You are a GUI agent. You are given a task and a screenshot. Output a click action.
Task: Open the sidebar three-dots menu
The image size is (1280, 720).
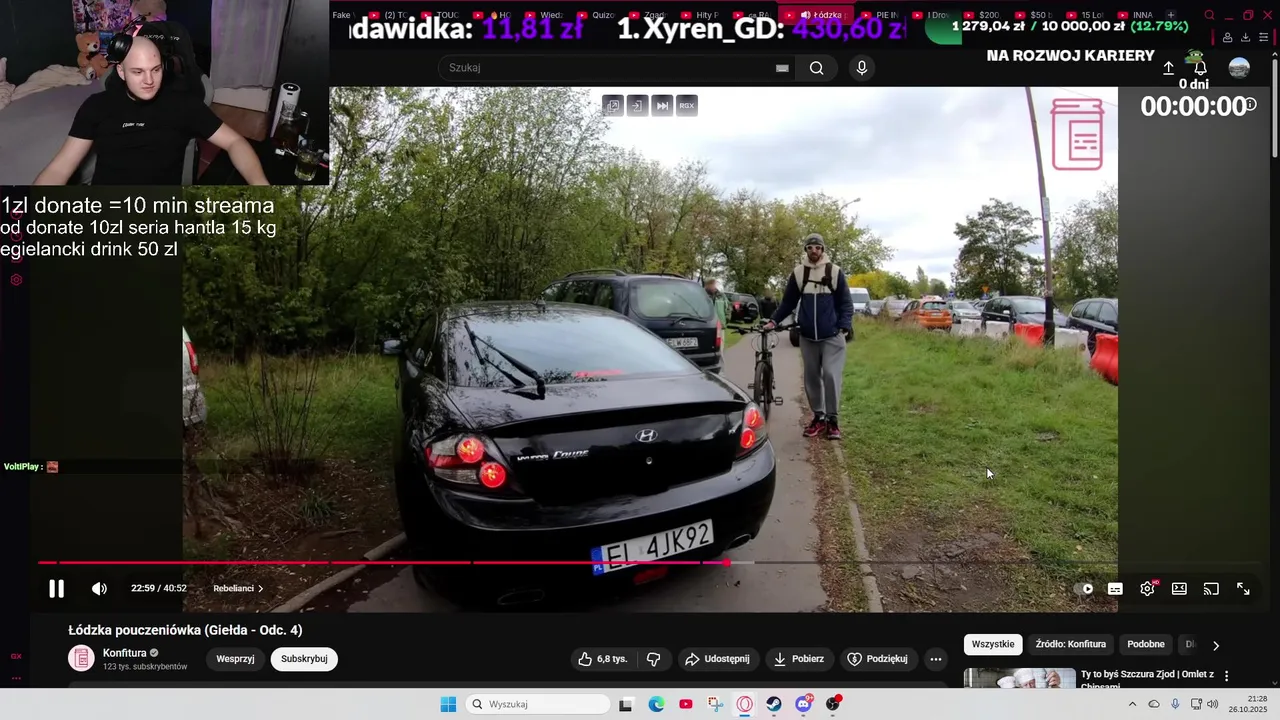16,679
